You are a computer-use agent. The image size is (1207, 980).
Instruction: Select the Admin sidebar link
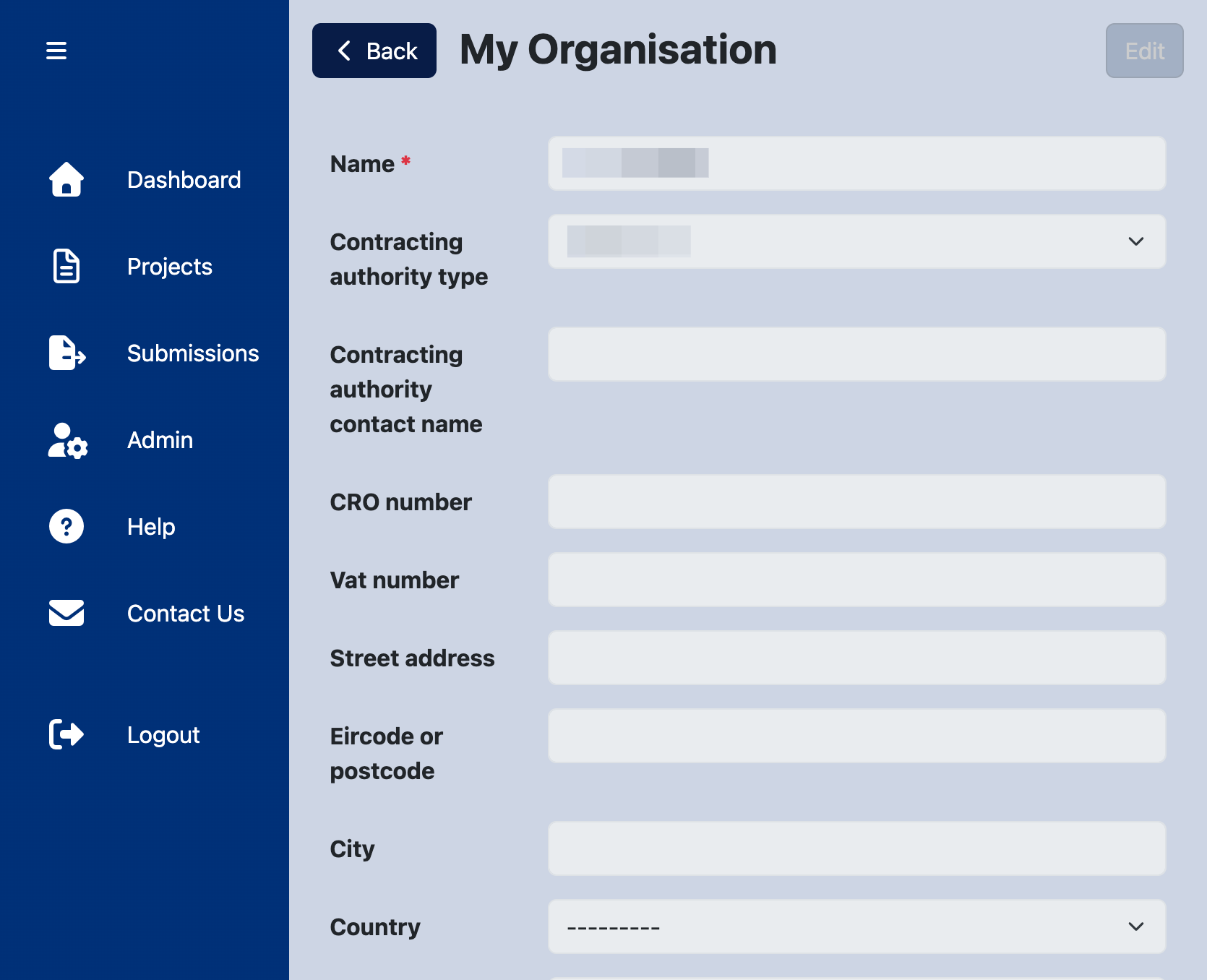tap(160, 439)
